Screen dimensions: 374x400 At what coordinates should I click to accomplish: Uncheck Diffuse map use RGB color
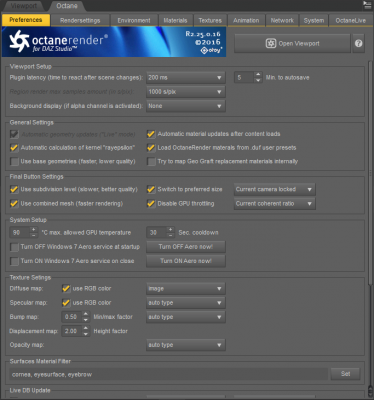(x=66, y=288)
